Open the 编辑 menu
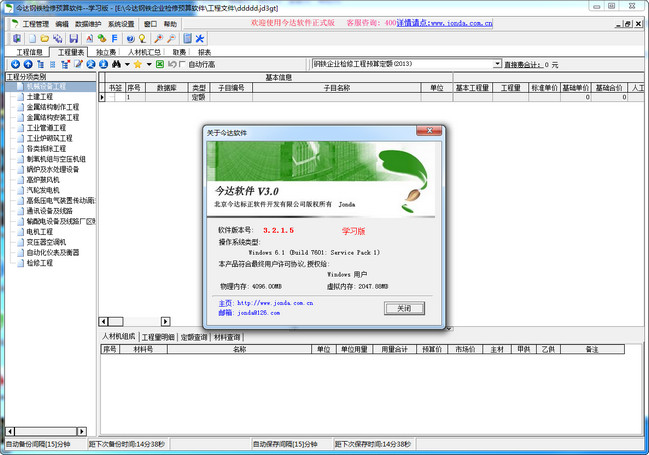Viewport: 649px width, 455px height. (x=62, y=24)
